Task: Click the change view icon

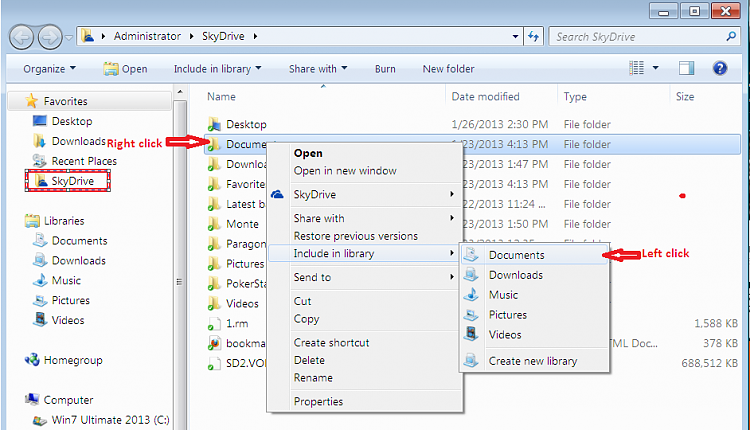Action: pyautogui.click(x=637, y=68)
